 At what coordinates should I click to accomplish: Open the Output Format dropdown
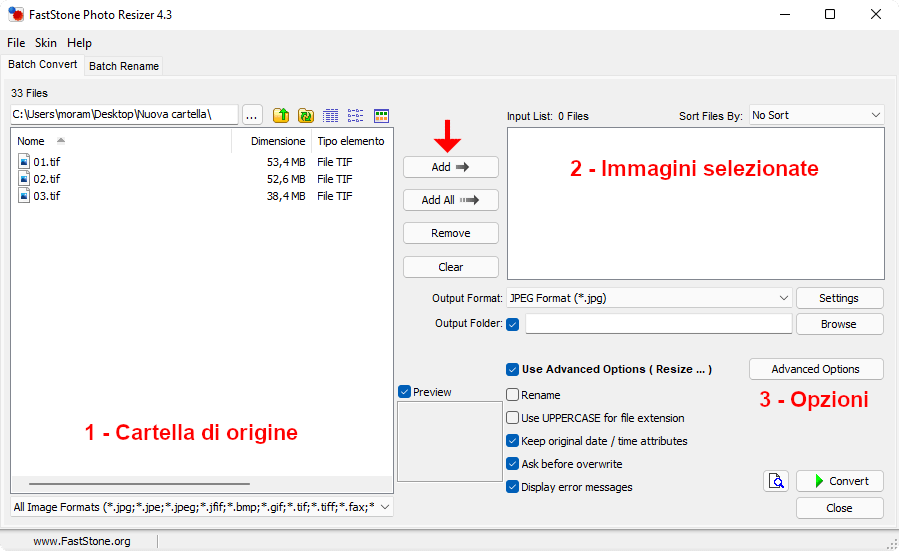coord(650,298)
